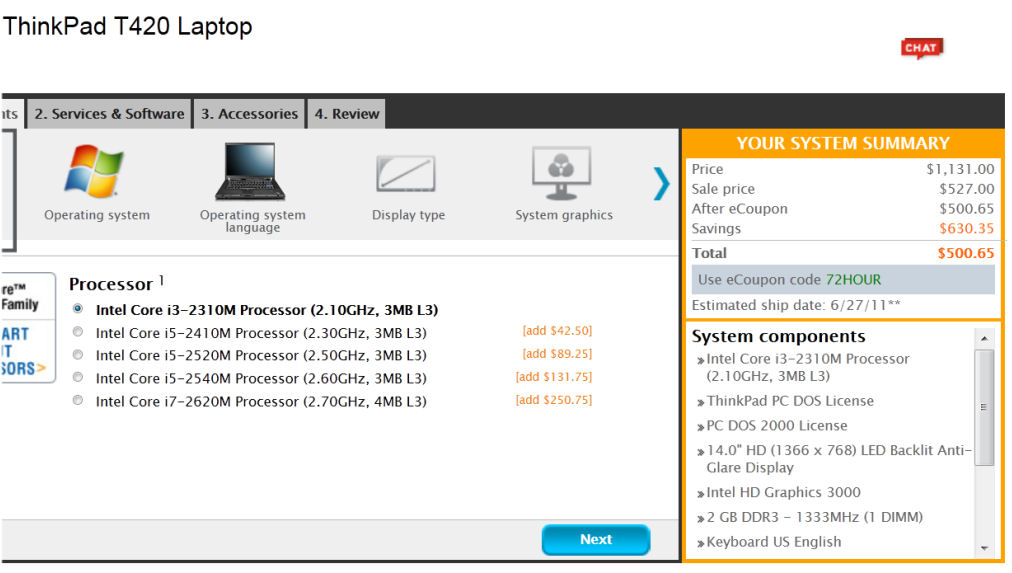Open the red CHAT bubble icon

click(x=920, y=48)
